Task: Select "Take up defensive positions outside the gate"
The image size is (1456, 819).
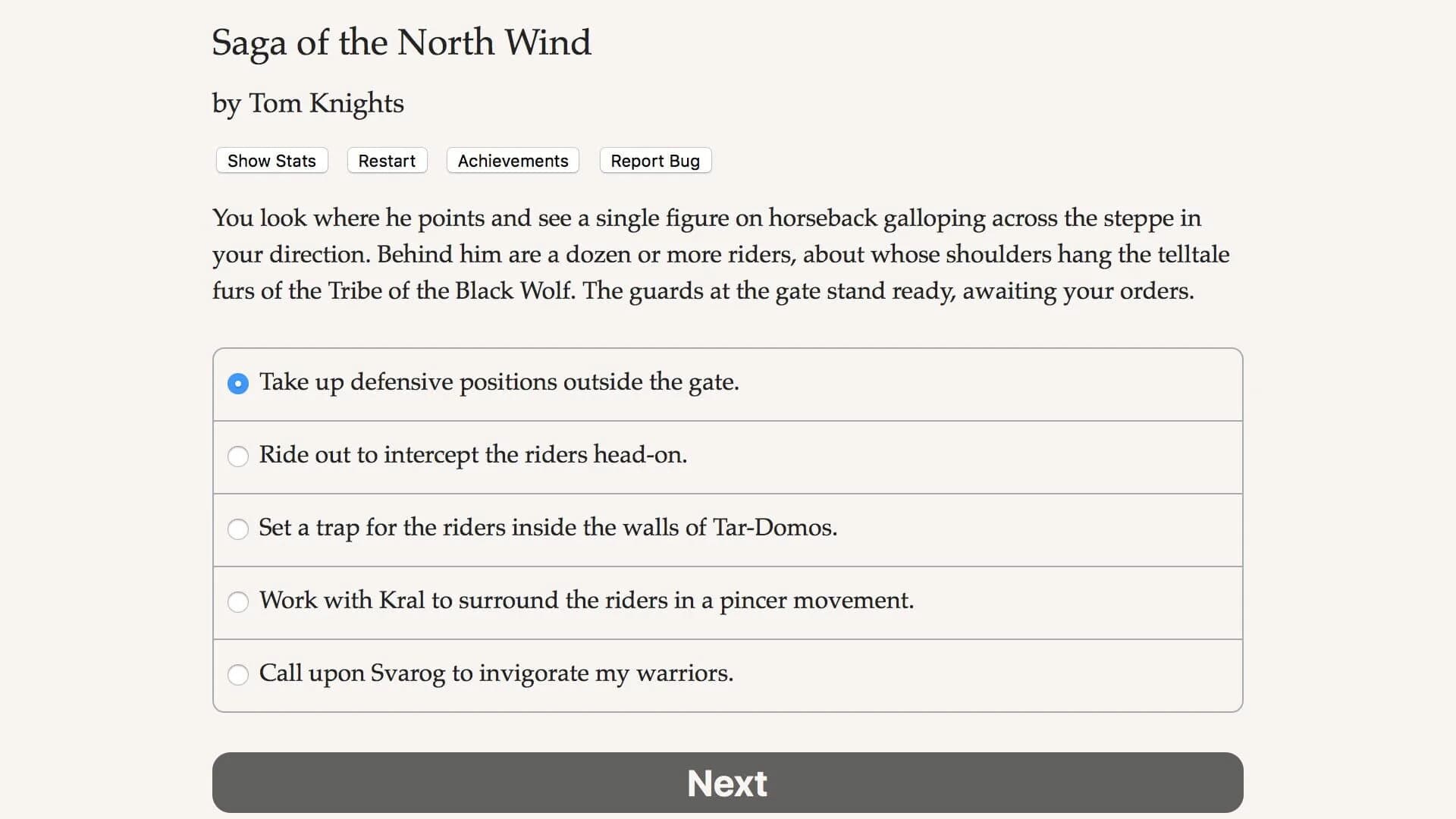Action: coord(498,383)
